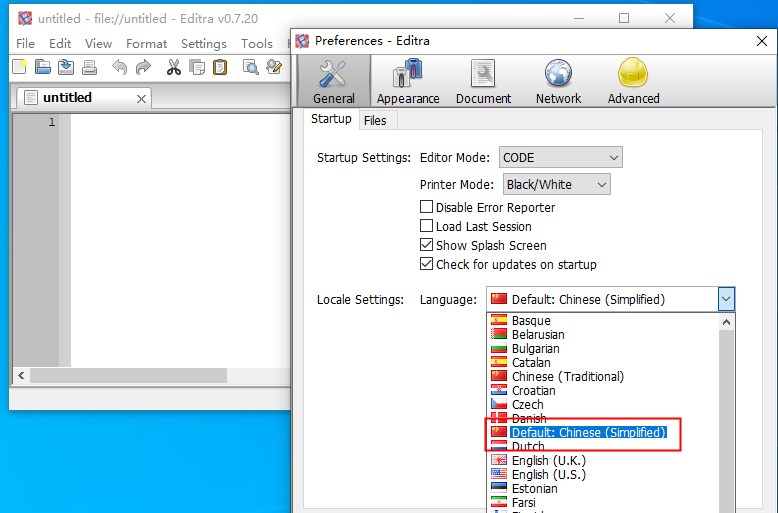
Task: Open the File menu
Action: tap(25, 44)
